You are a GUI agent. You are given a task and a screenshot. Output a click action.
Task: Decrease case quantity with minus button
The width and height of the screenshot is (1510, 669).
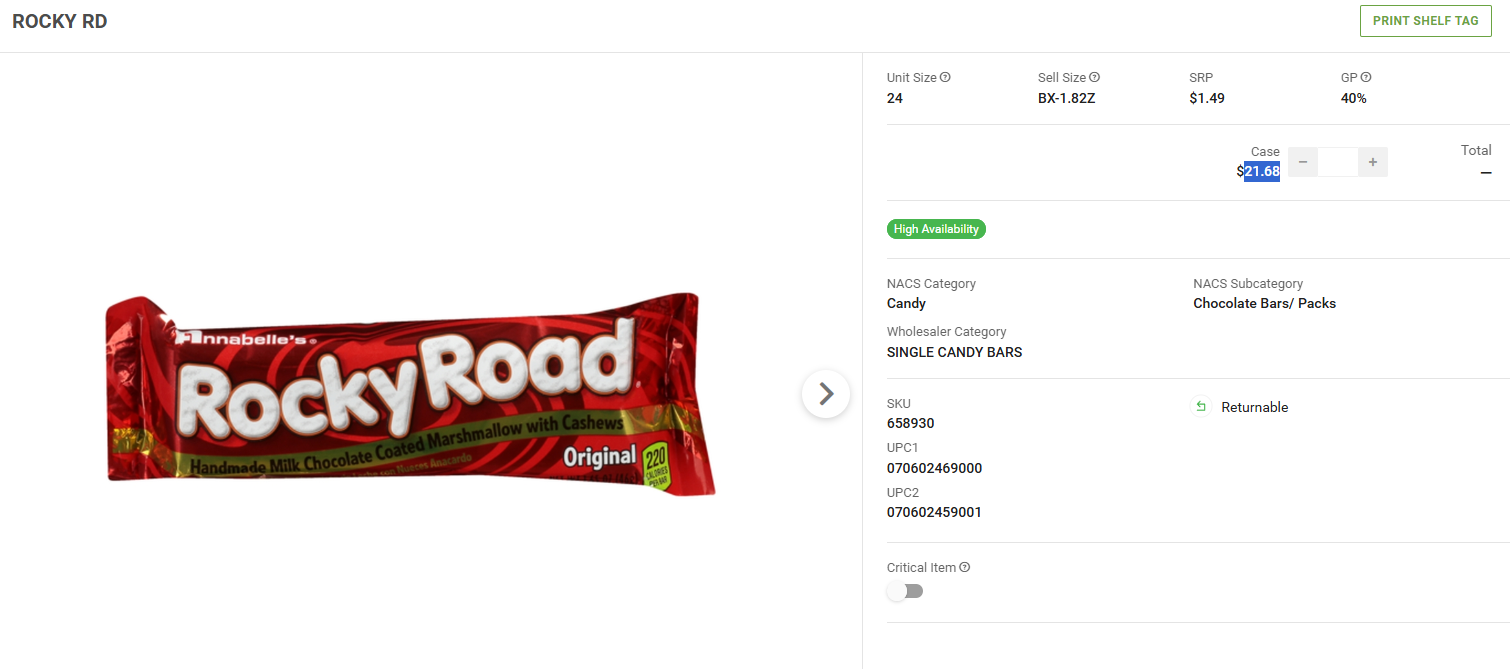click(1302, 162)
